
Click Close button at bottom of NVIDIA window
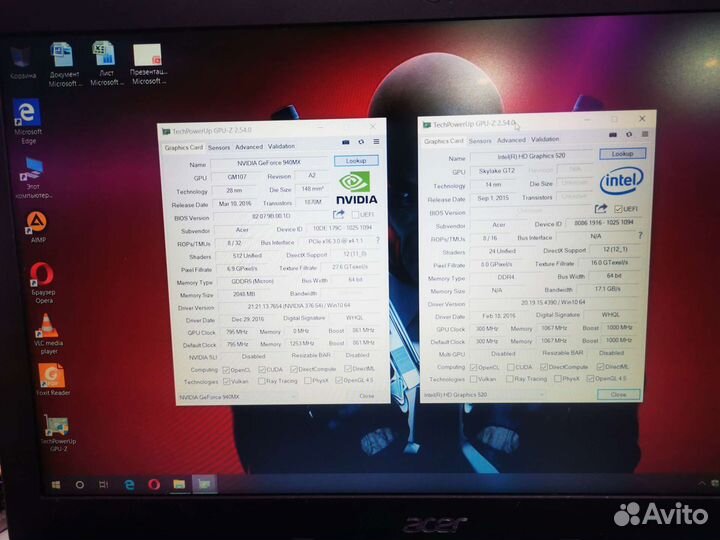366,396
